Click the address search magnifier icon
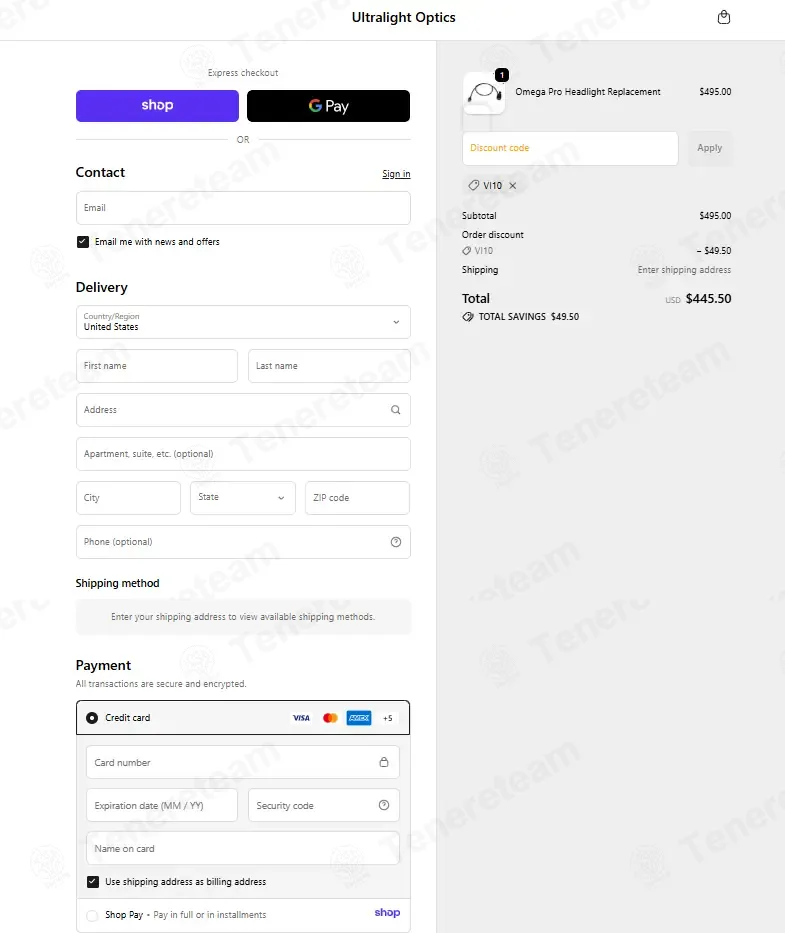The image size is (785, 933). (396, 410)
